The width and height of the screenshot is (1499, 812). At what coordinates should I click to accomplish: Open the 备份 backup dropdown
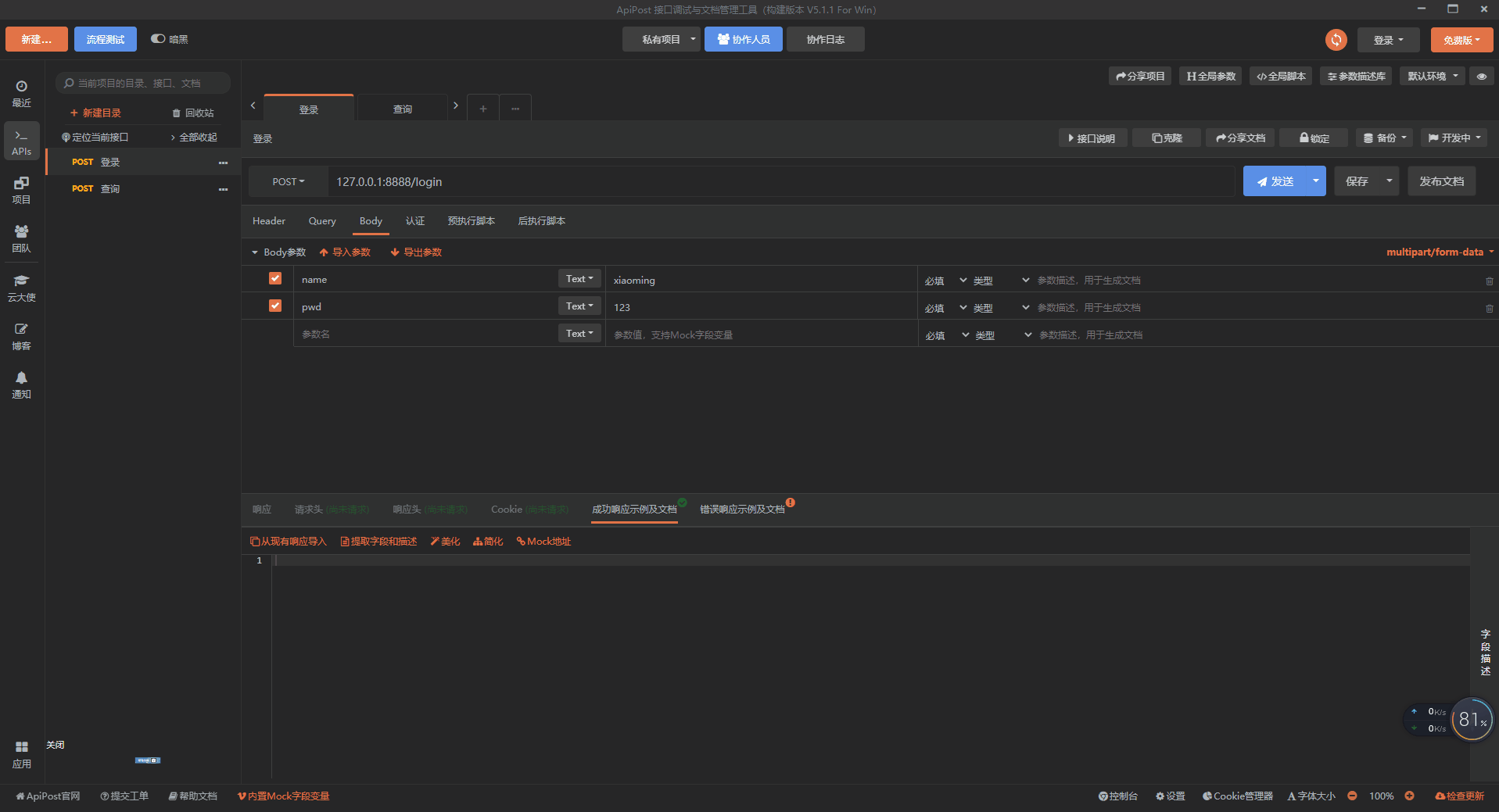[1385, 138]
